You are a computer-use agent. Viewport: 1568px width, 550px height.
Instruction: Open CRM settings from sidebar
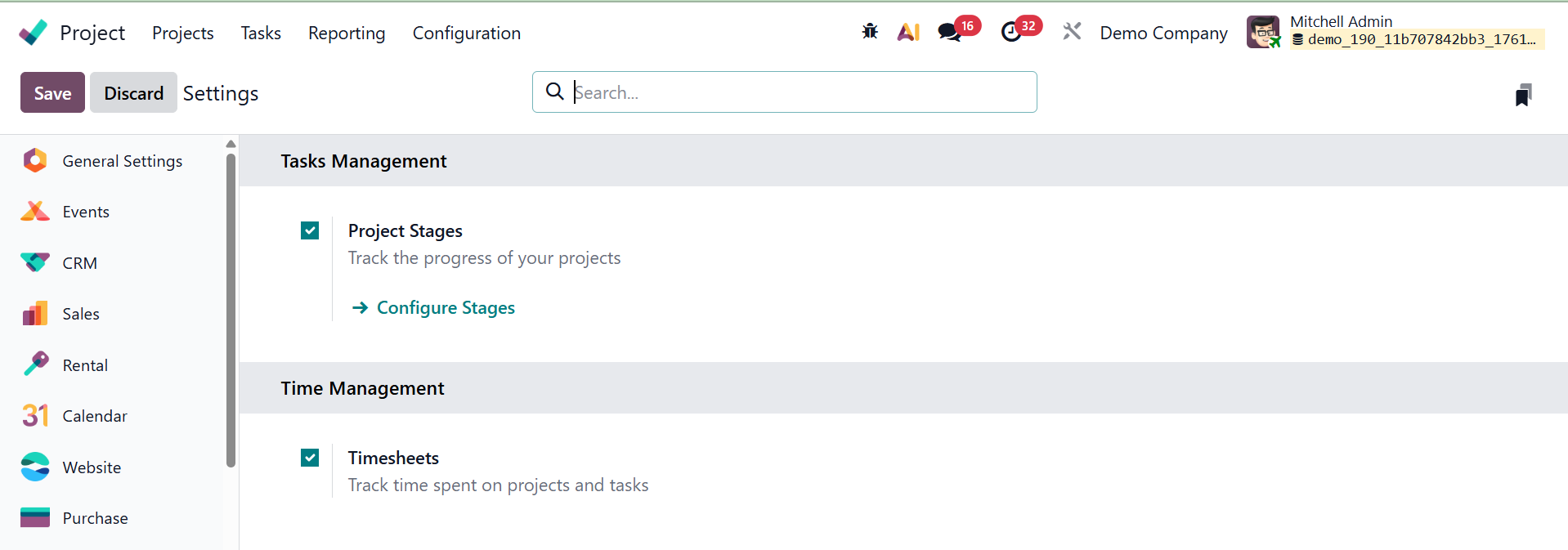click(x=79, y=263)
